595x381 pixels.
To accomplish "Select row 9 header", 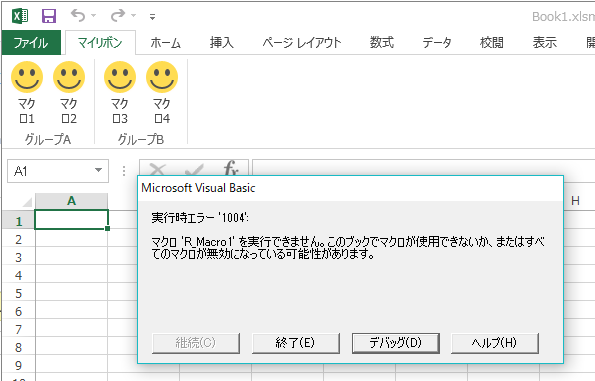I will click(18, 365).
